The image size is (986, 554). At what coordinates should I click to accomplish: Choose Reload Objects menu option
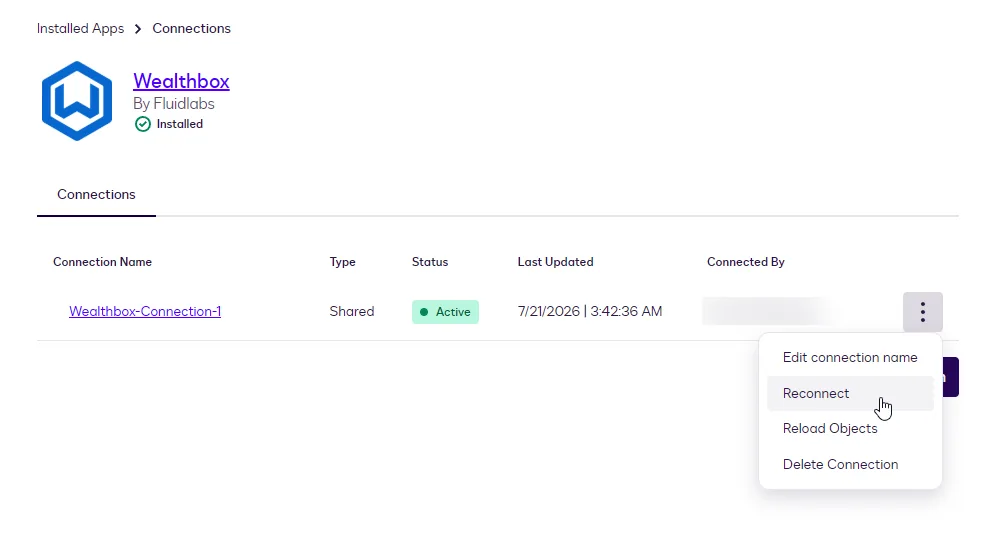[x=850, y=428]
